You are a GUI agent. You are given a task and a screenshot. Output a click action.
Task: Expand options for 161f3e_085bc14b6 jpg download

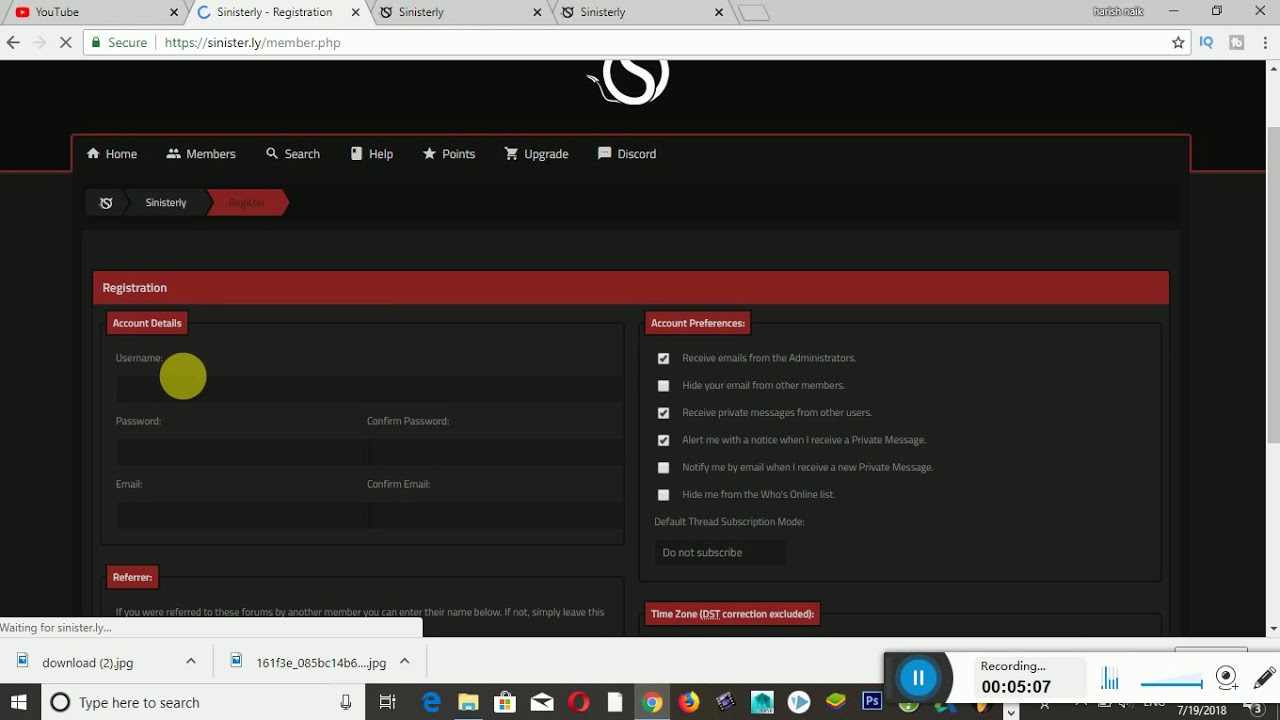(x=405, y=662)
